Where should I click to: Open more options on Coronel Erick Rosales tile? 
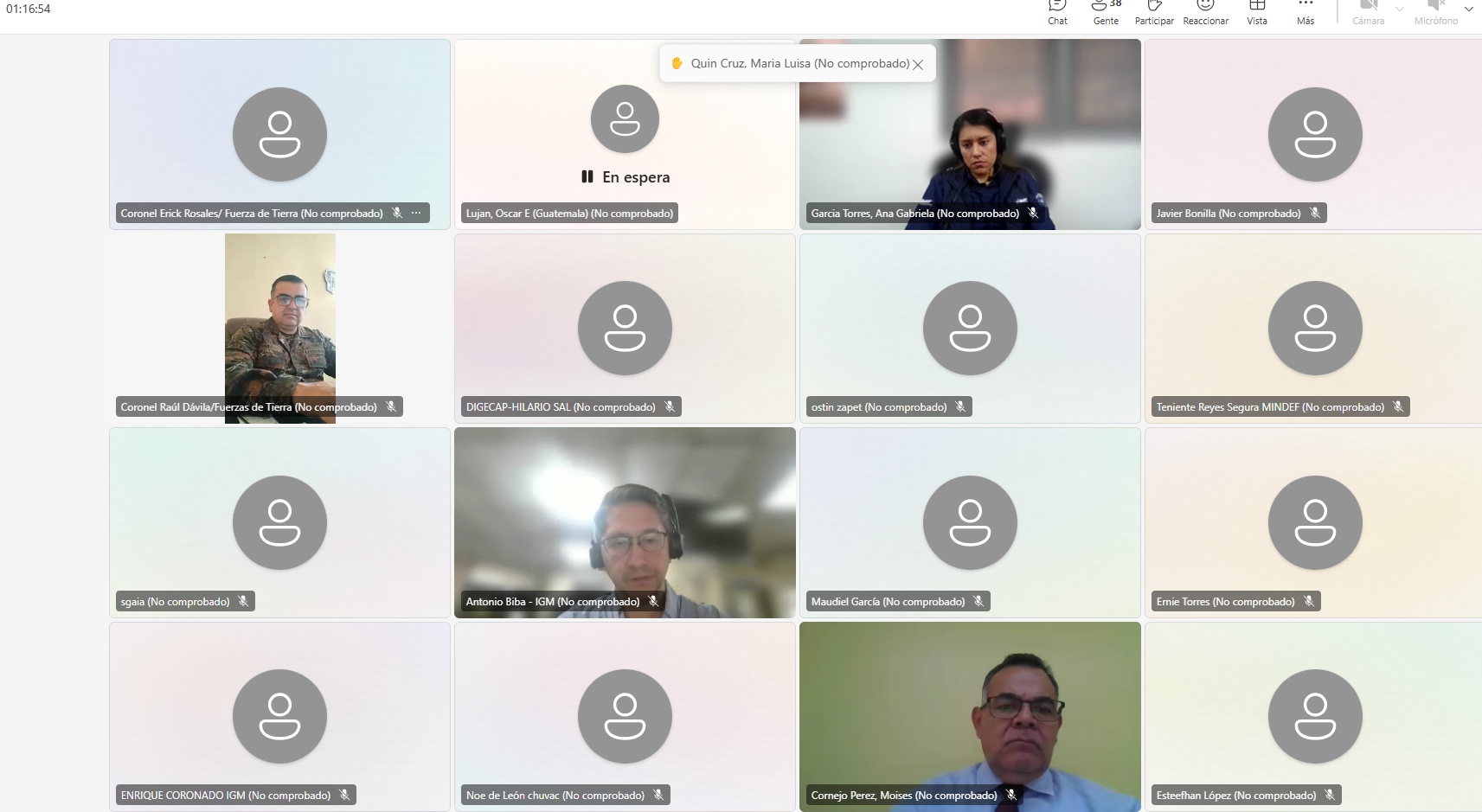pyautogui.click(x=416, y=213)
